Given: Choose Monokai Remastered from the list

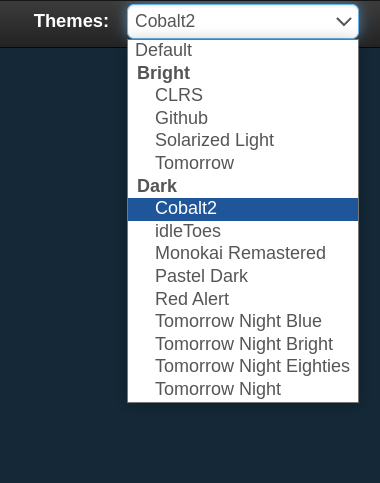Looking at the screenshot, I should pos(243,253).
